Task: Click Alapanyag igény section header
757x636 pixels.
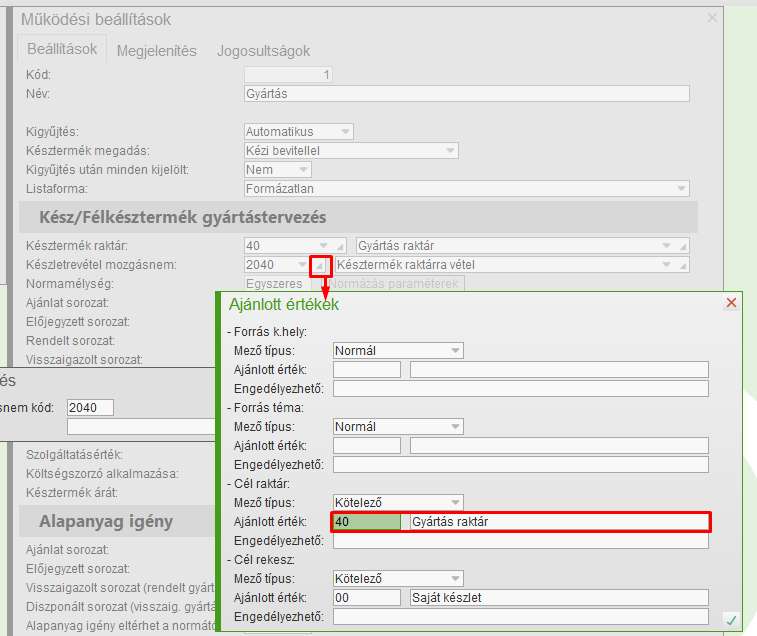Action: [117, 522]
